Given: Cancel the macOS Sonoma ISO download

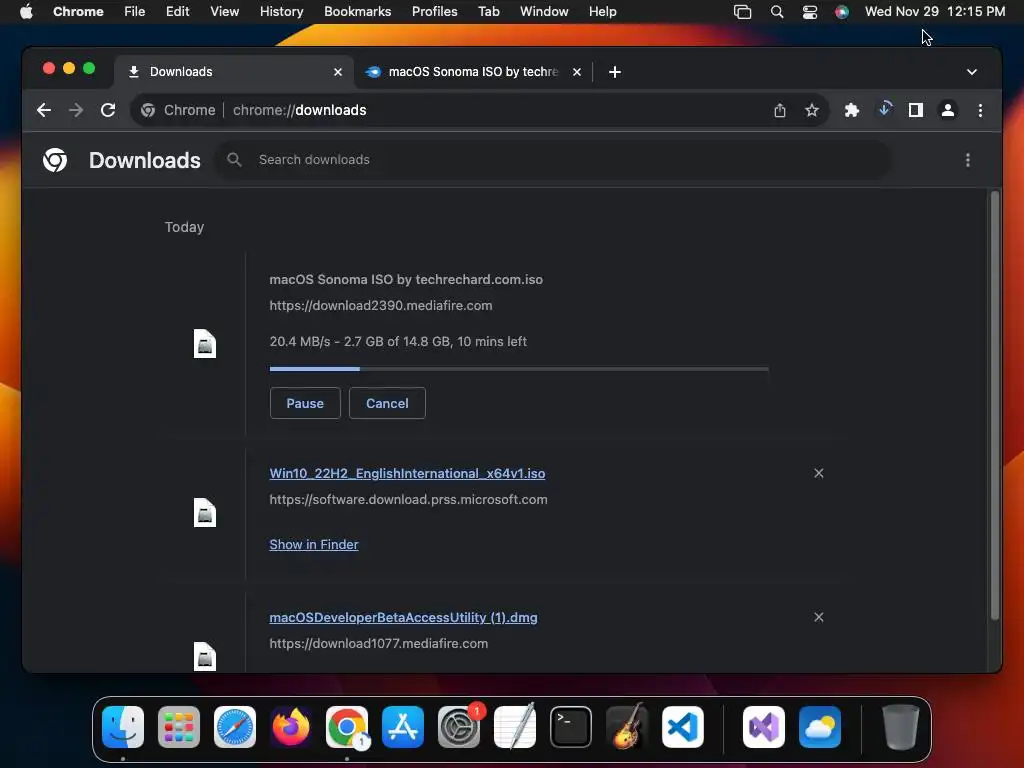Looking at the screenshot, I should pos(387,403).
